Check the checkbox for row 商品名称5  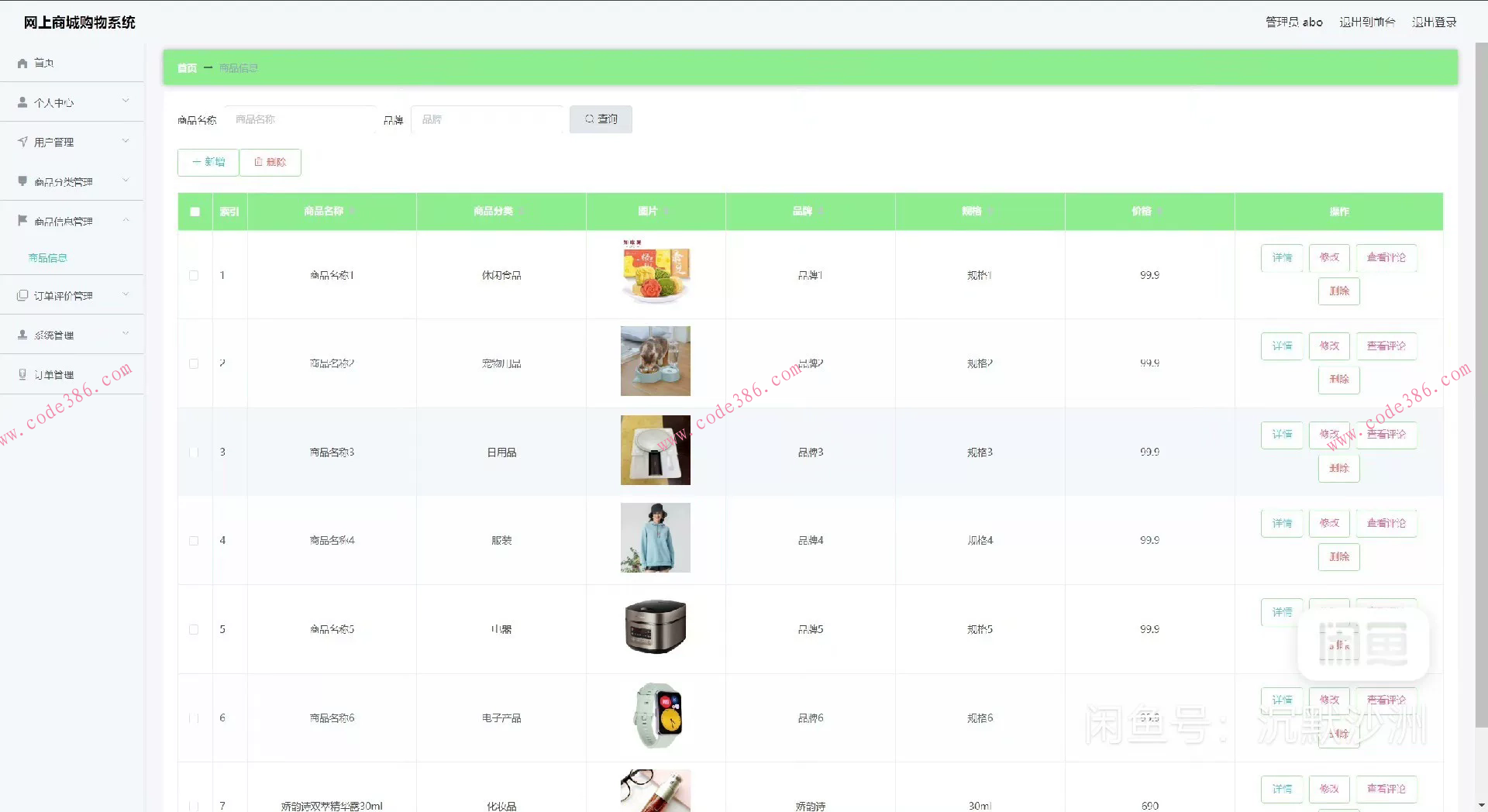point(194,629)
